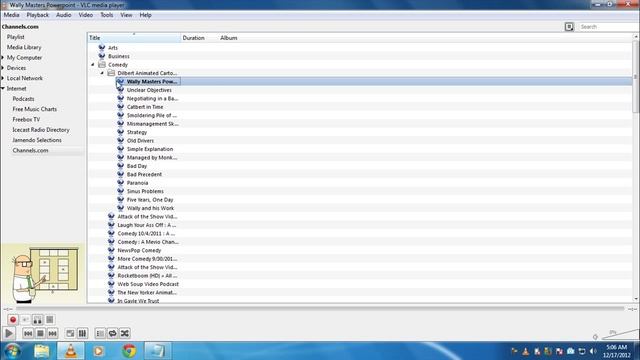Adjust the volume slider
The width and height of the screenshot is (640, 360).
point(620,334)
